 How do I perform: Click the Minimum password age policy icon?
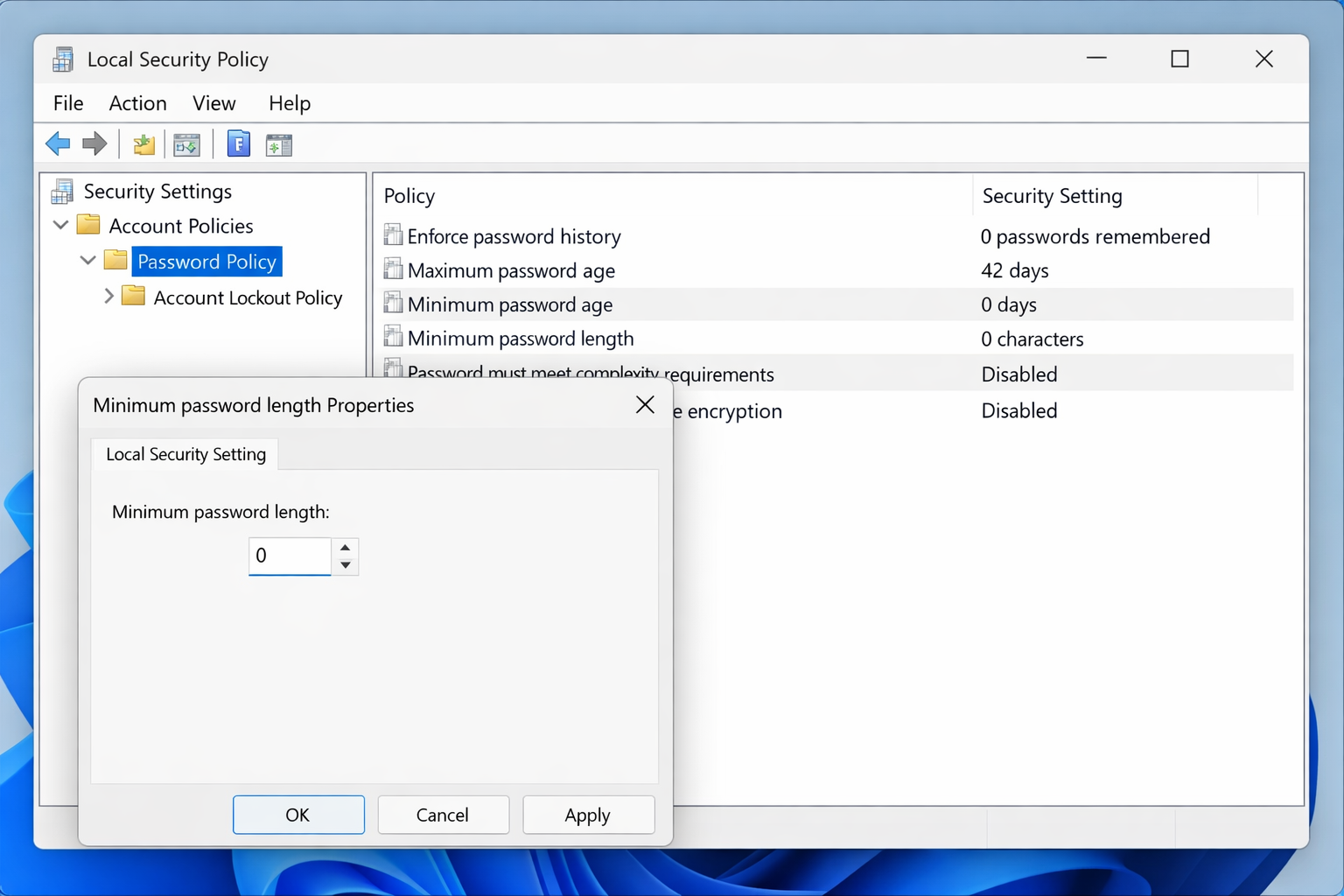pos(394,303)
